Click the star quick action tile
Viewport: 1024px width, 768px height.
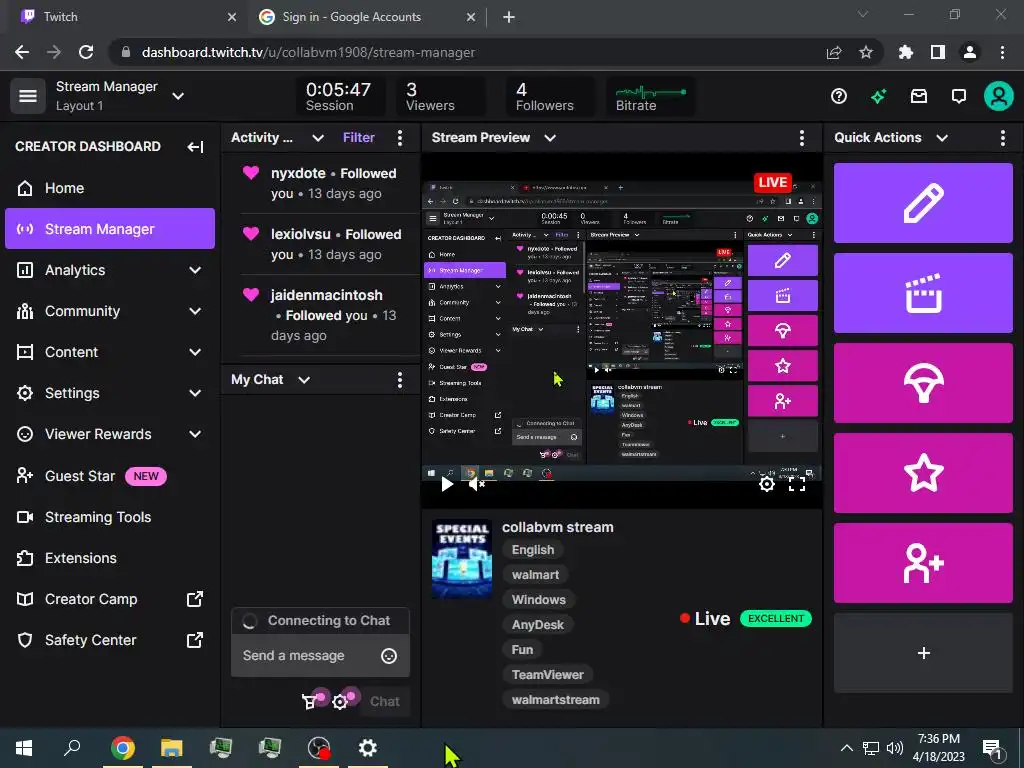923,473
